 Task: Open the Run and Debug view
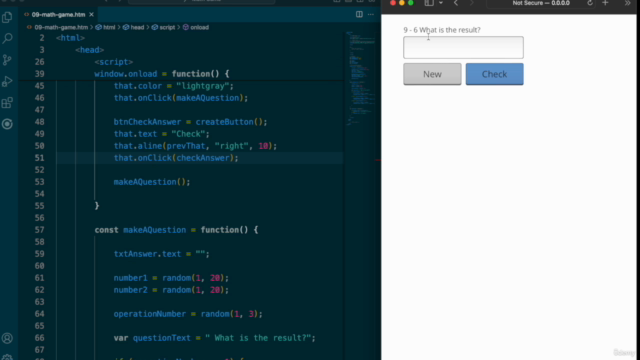click(x=7, y=81)
